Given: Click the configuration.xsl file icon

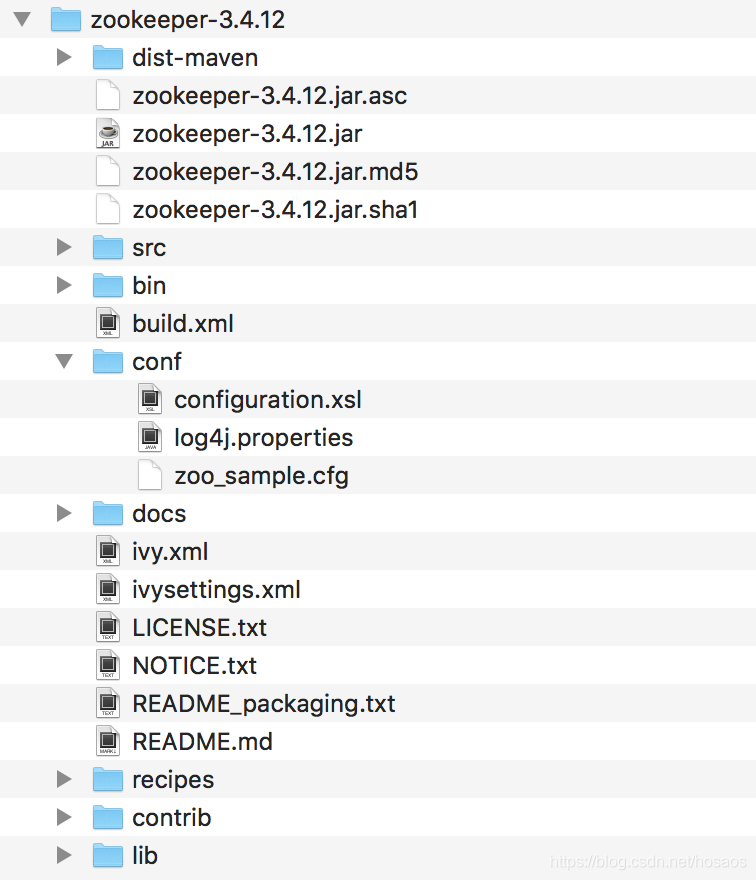Looking at the screenshot, I should pos(149,400).
